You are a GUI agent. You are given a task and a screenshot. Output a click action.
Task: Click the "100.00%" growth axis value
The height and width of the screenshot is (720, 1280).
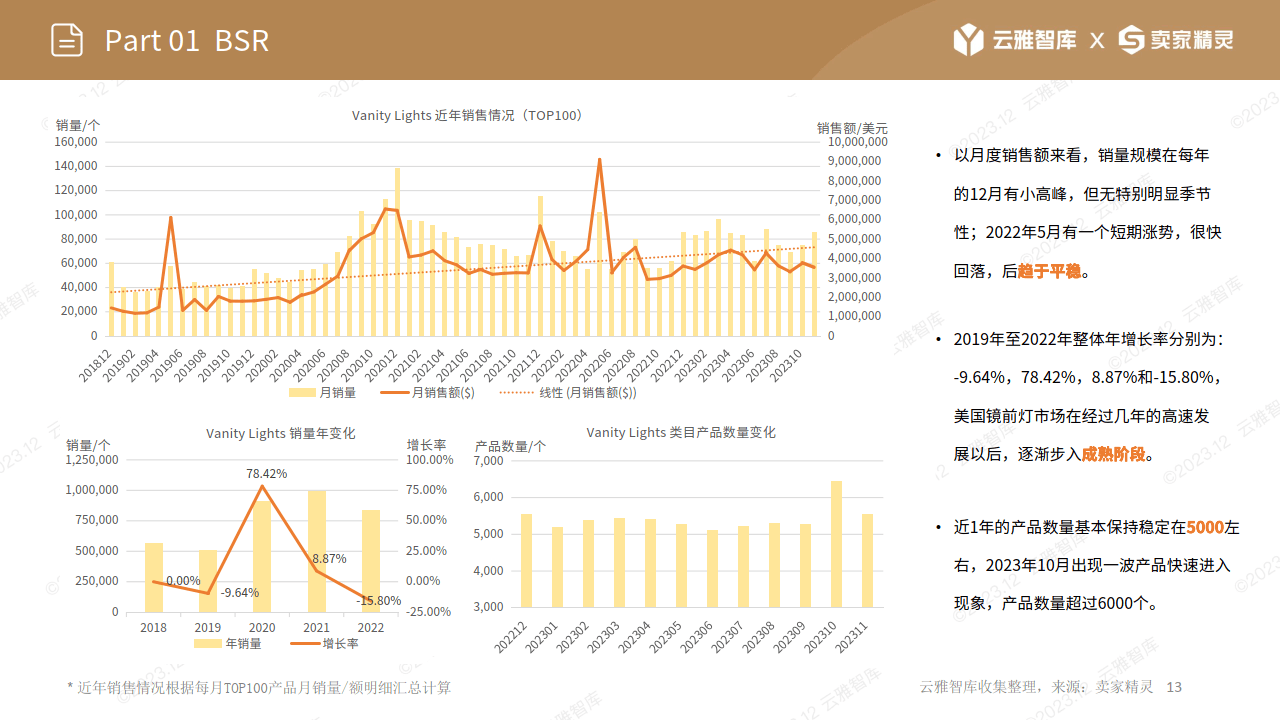(x=429, y=460)
